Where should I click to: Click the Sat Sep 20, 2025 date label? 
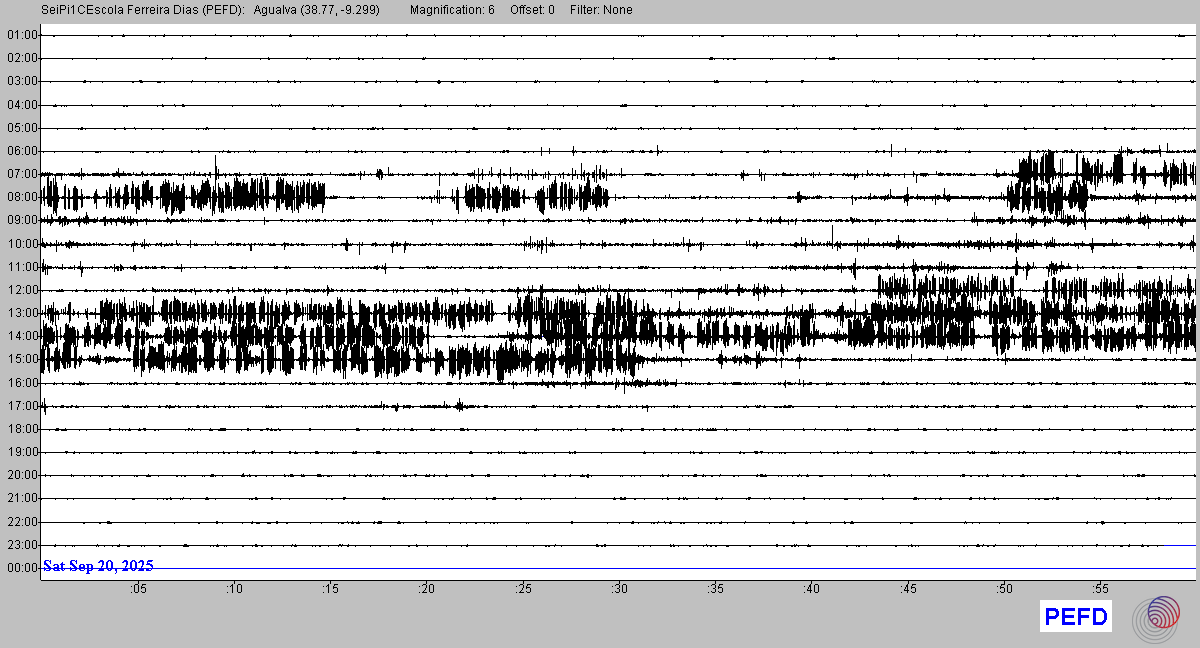pyautogui.click(x=98, y=566)
